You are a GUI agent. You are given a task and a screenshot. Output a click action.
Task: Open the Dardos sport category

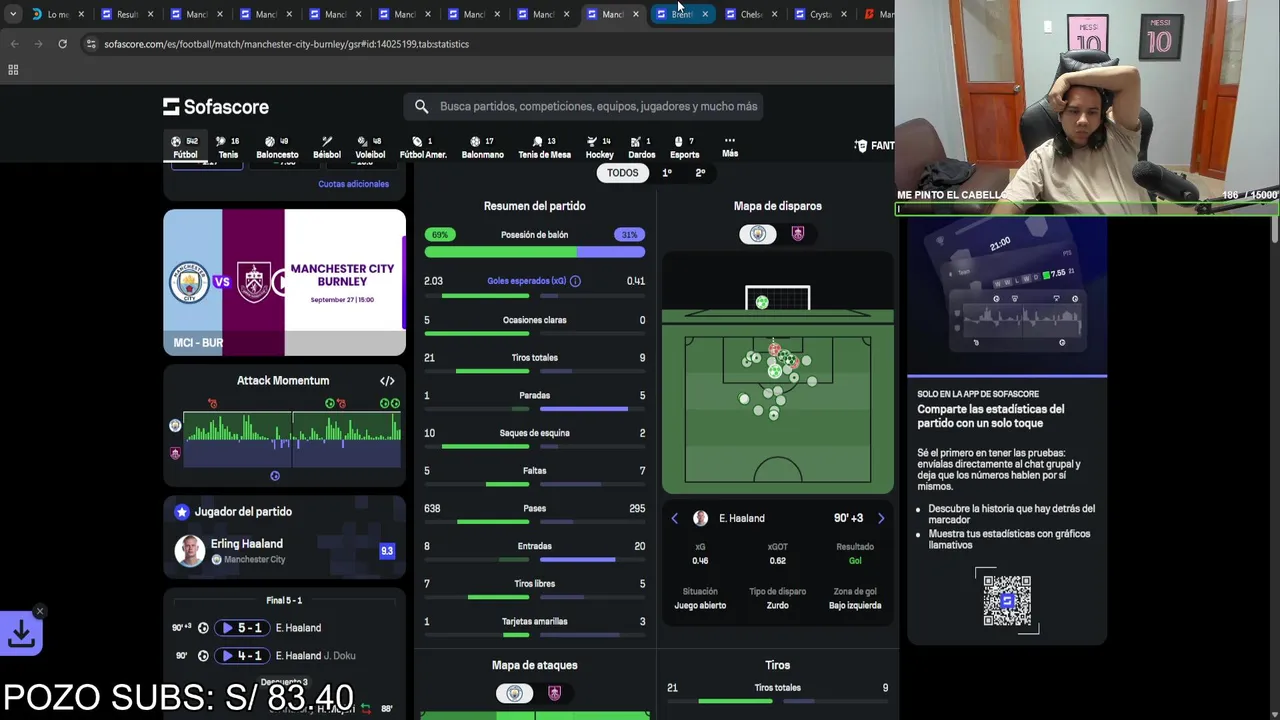pos(641,147)
